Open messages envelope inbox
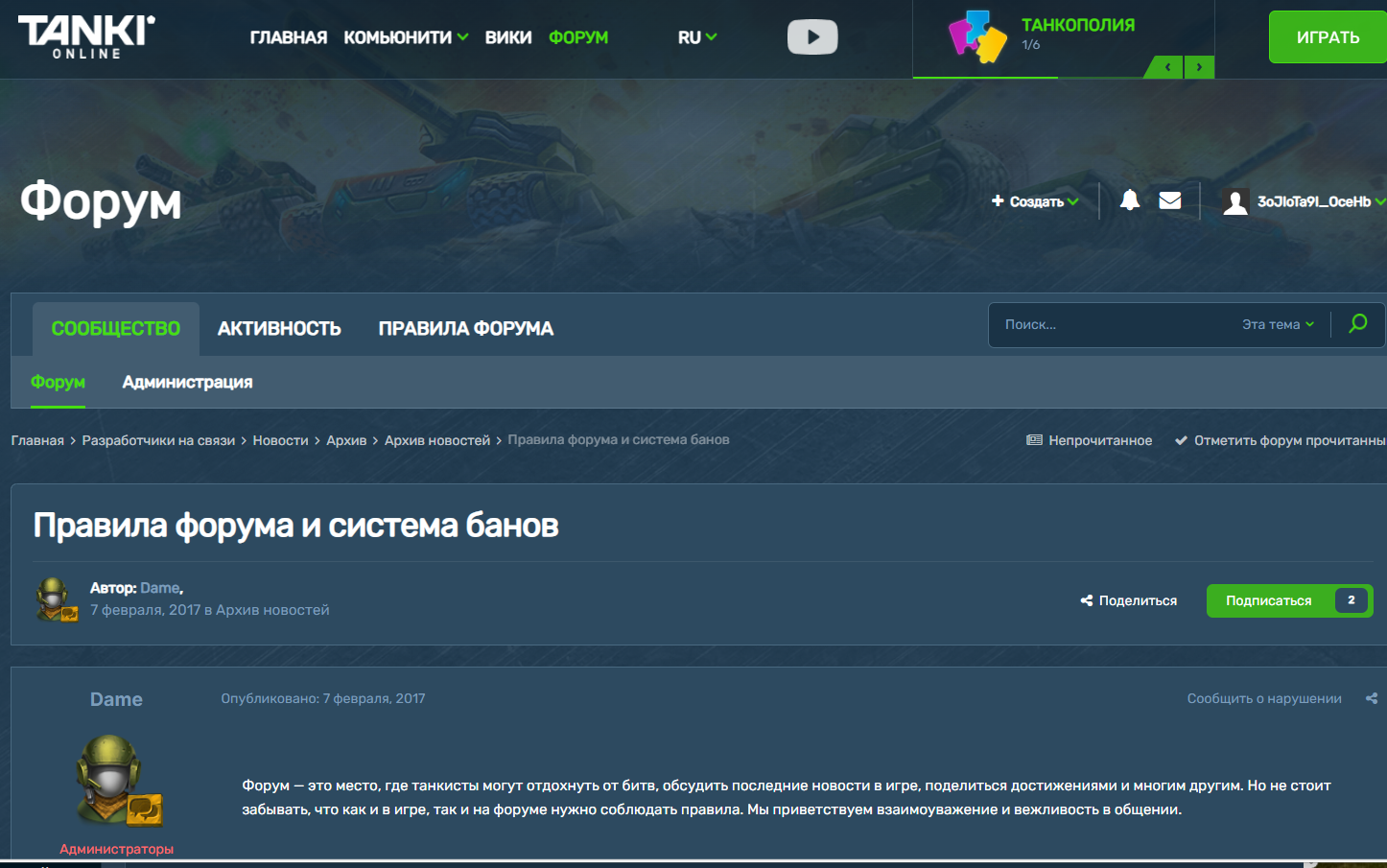Screen dimensions: 1387x868 (x=1170, y=200)
